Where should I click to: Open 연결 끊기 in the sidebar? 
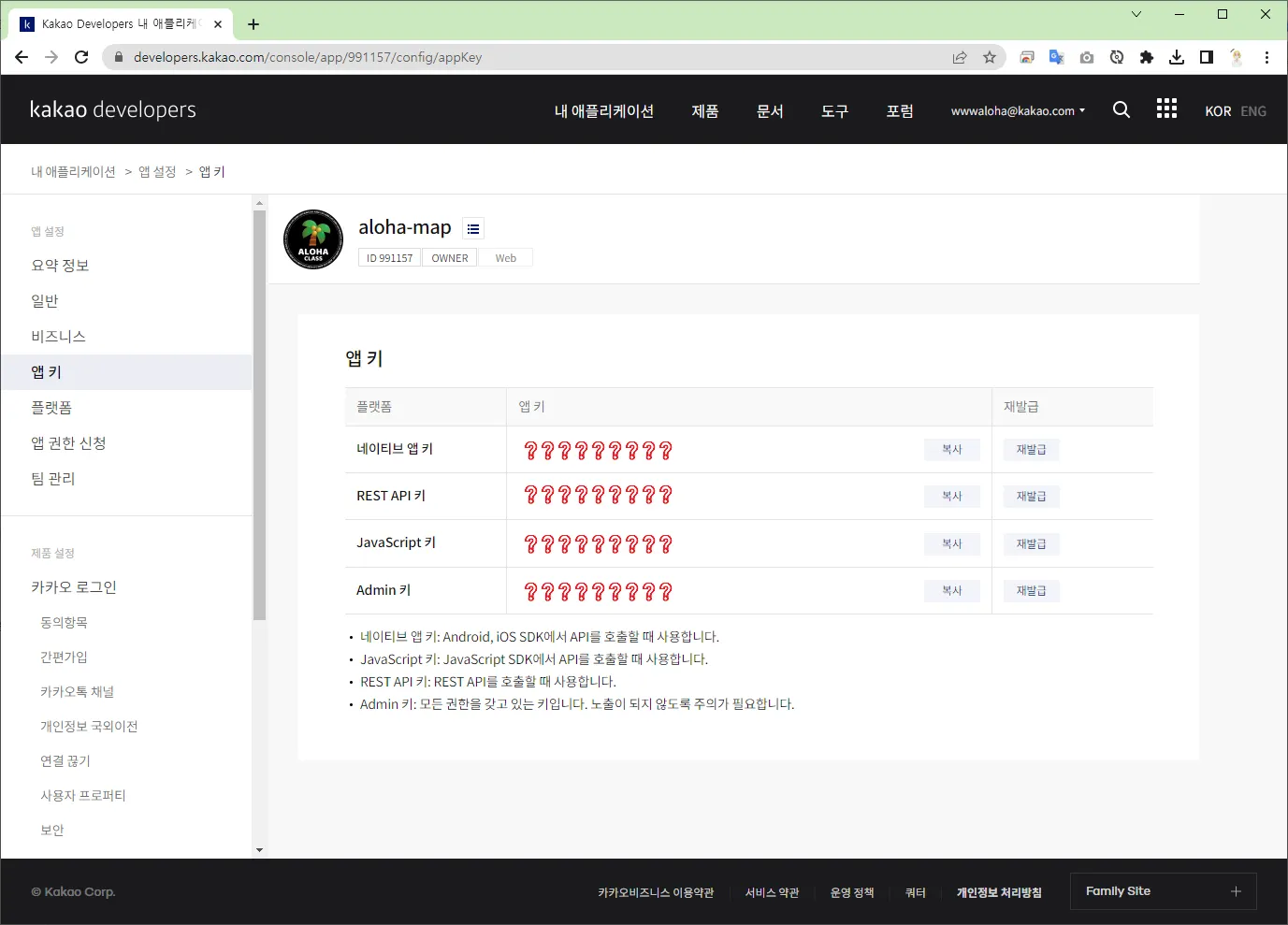(65, 761)
